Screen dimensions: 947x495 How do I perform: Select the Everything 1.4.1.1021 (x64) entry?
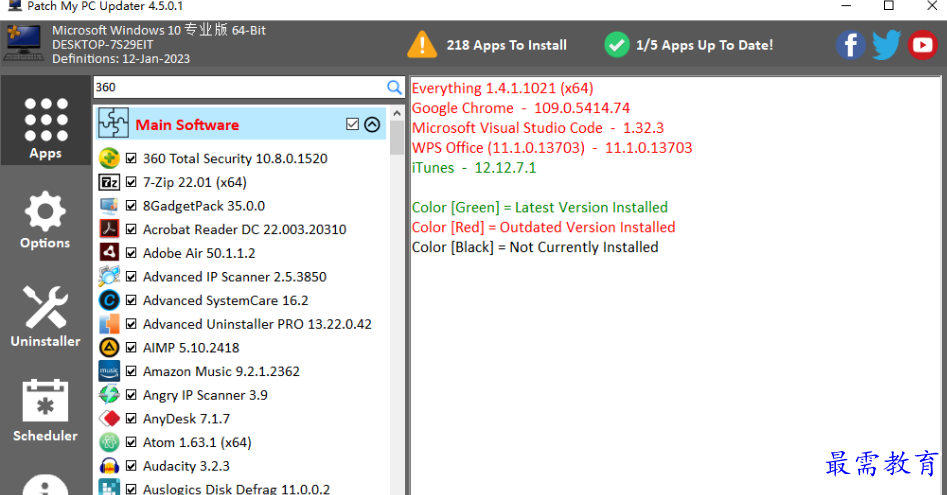502,88
